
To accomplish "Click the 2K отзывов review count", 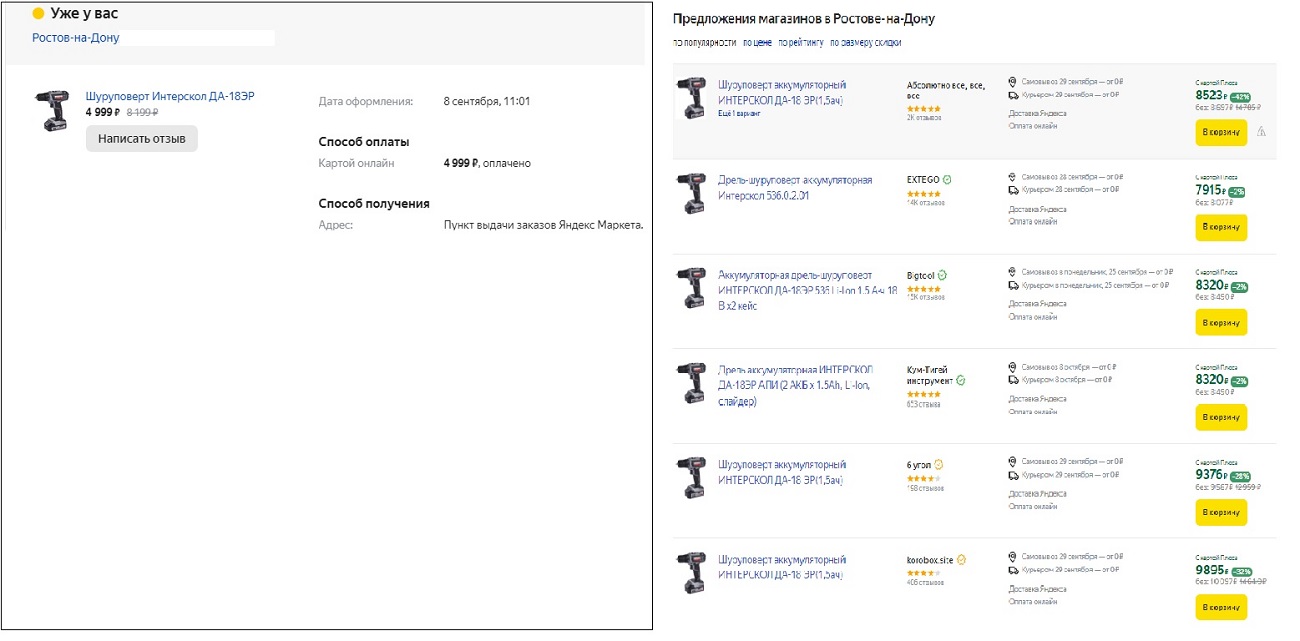I will [x=924, y=118].
